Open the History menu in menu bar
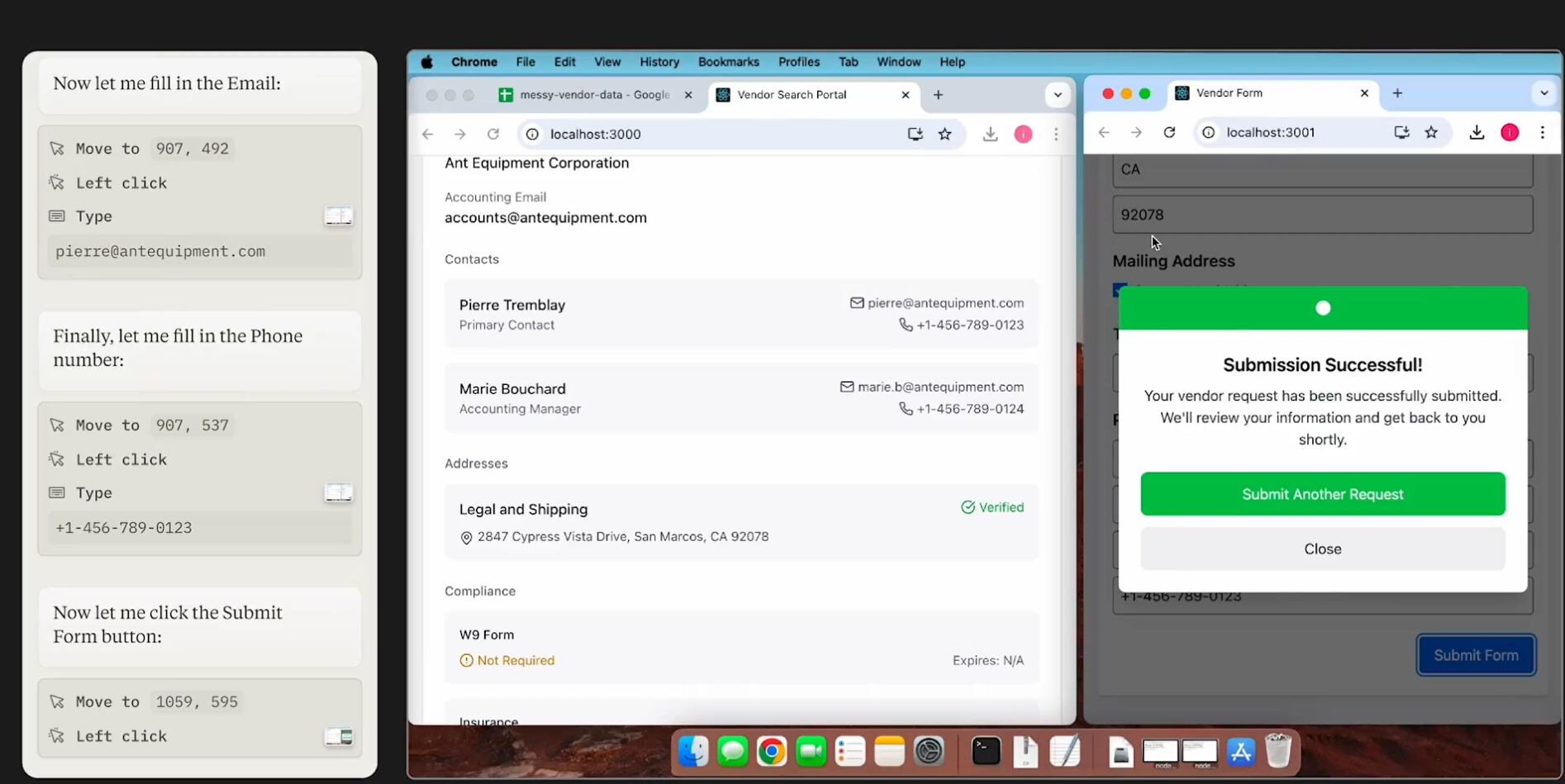The height and width of the screenshot is (784, 1565). tap(659, 62)
